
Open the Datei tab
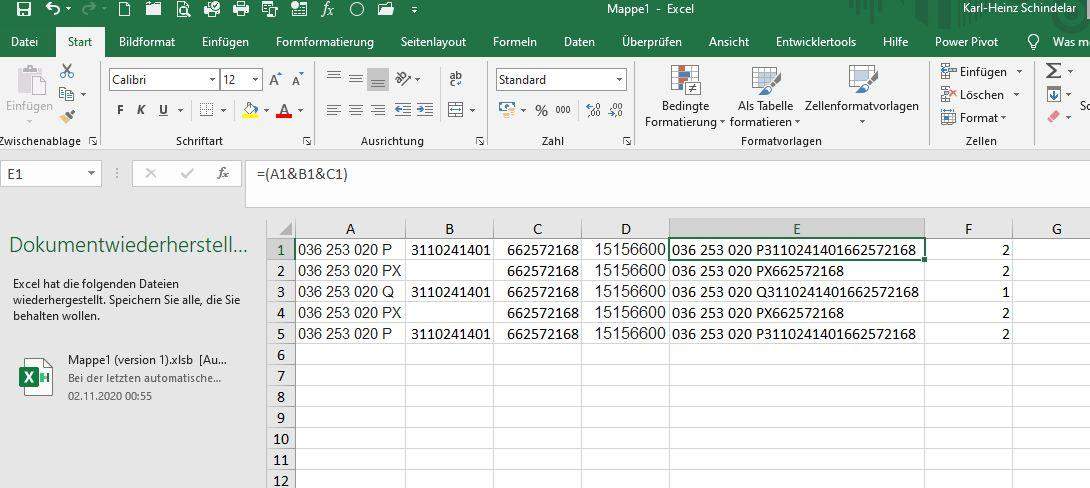click(x=24, y=42)
